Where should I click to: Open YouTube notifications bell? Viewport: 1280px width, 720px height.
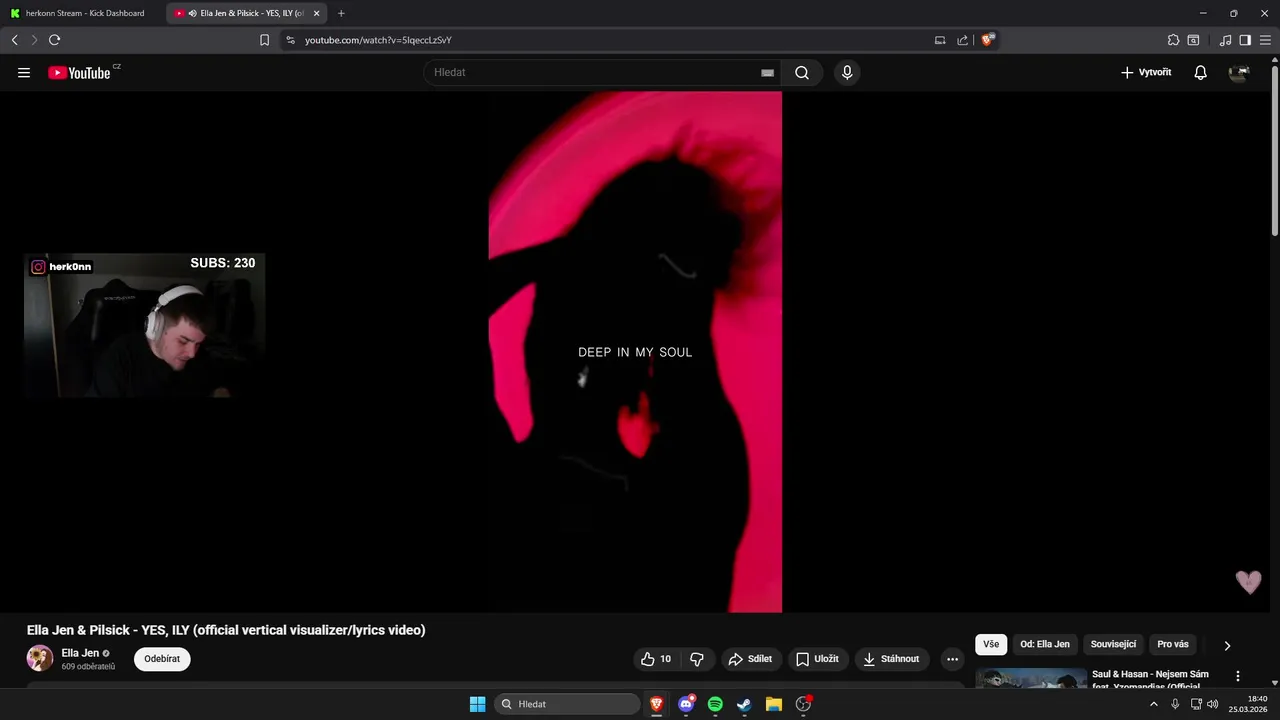[x=1201, y=73]
